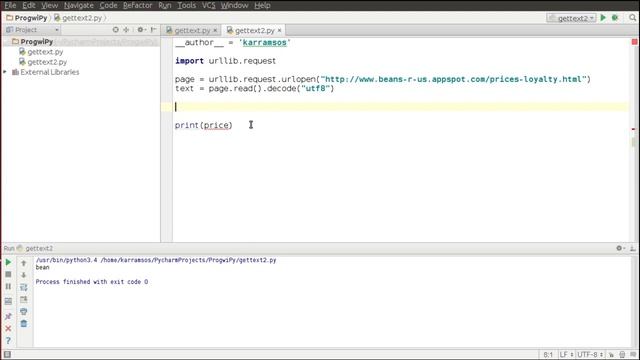This screenshot has width=640, height=360.
Task: Click the gettext2.py path link in console output
Action: [188, 260]
